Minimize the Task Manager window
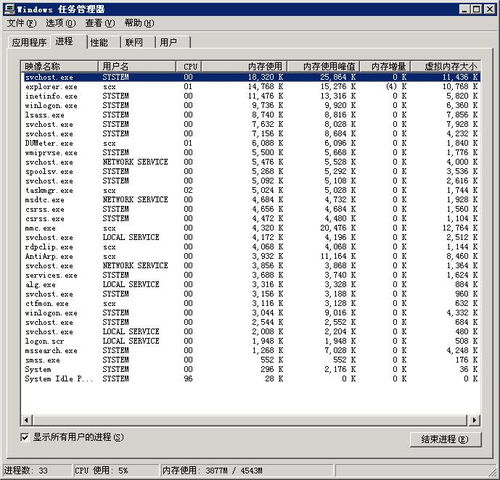The width and height of the screenshot is (500, 480). point(465,9)
